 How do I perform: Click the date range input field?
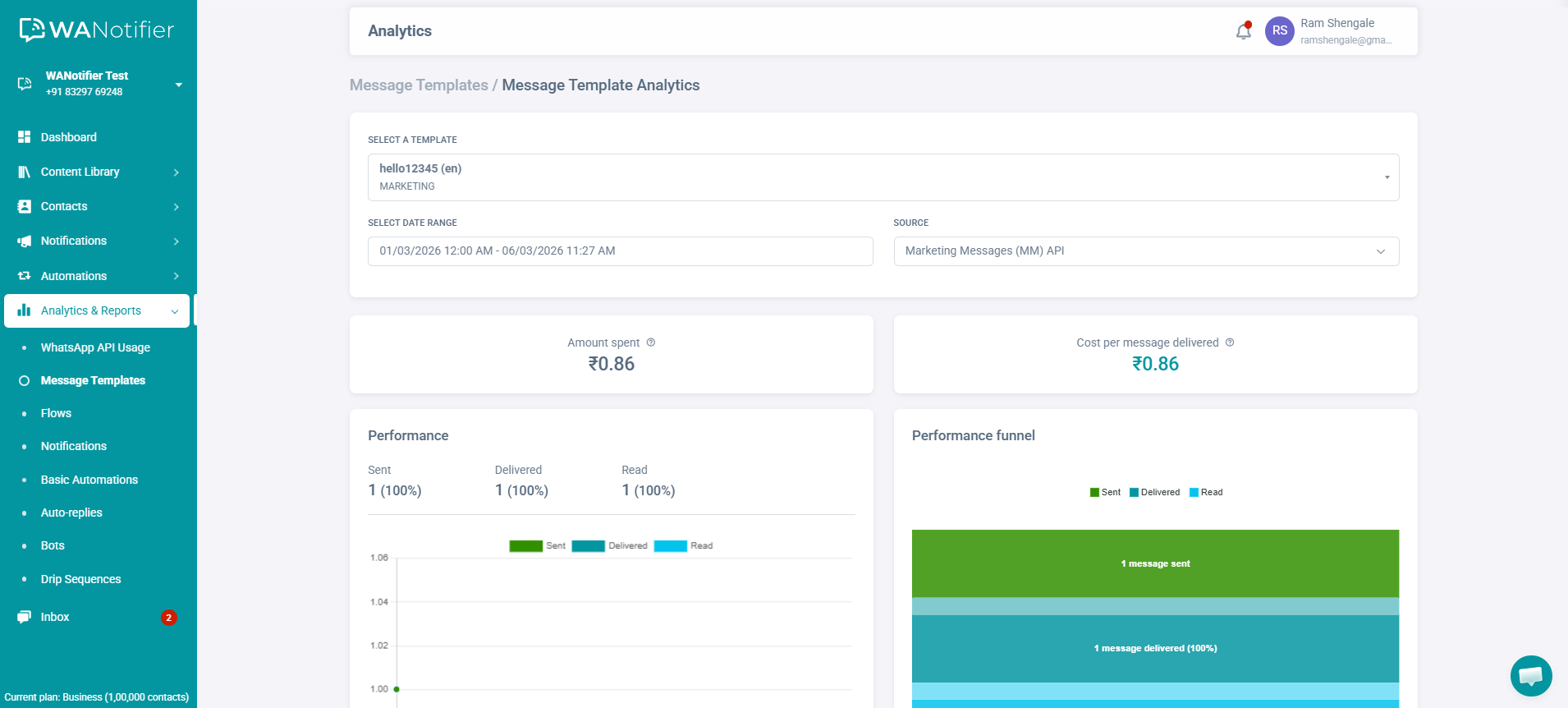click(620, 251)
